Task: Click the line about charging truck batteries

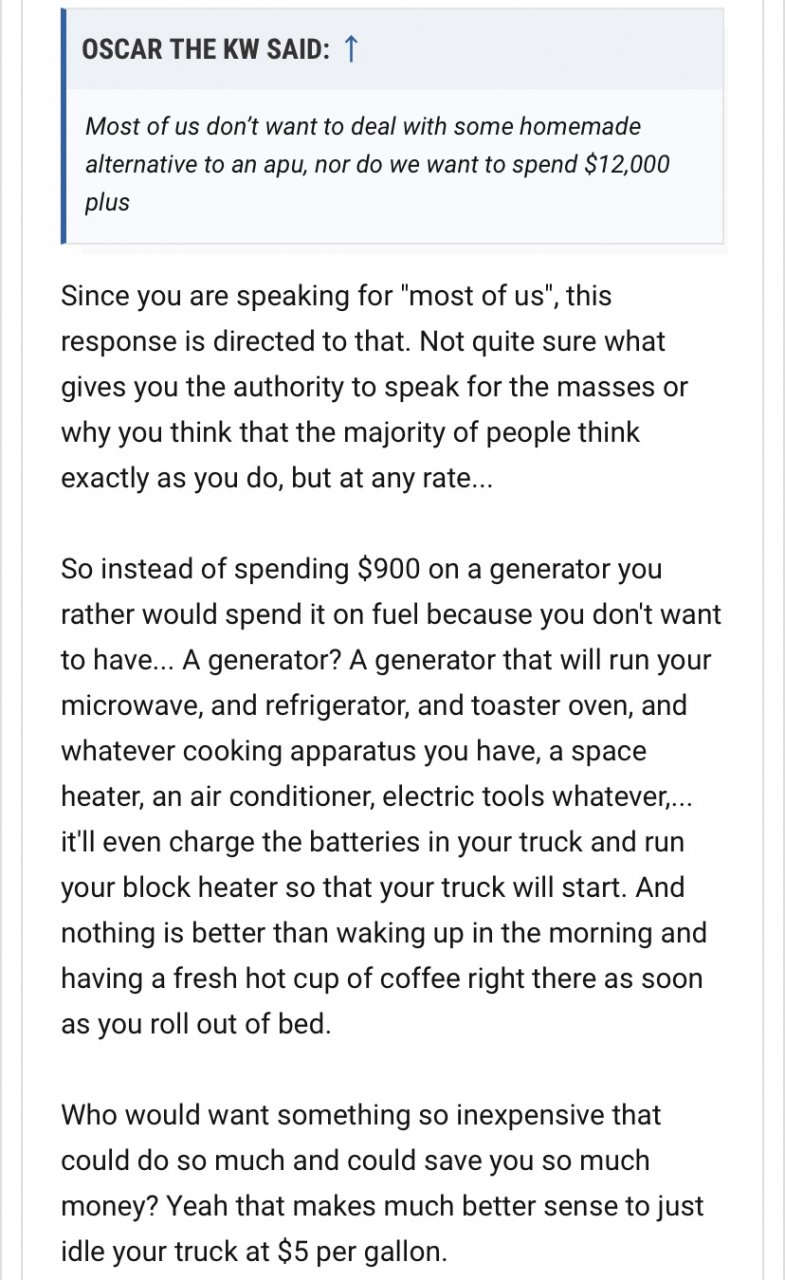Action: 372,842
